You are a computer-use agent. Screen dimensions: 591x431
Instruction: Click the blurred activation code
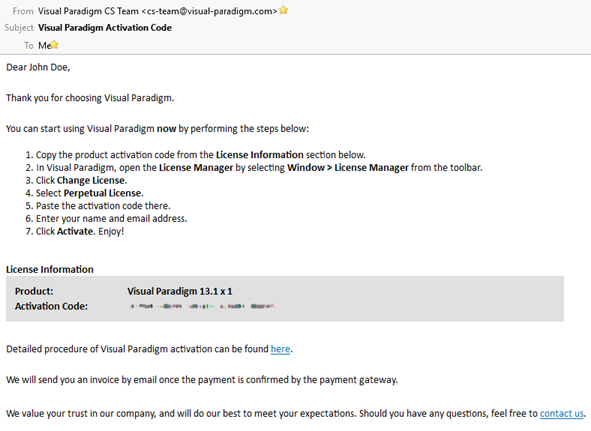(x=202, y=306)
